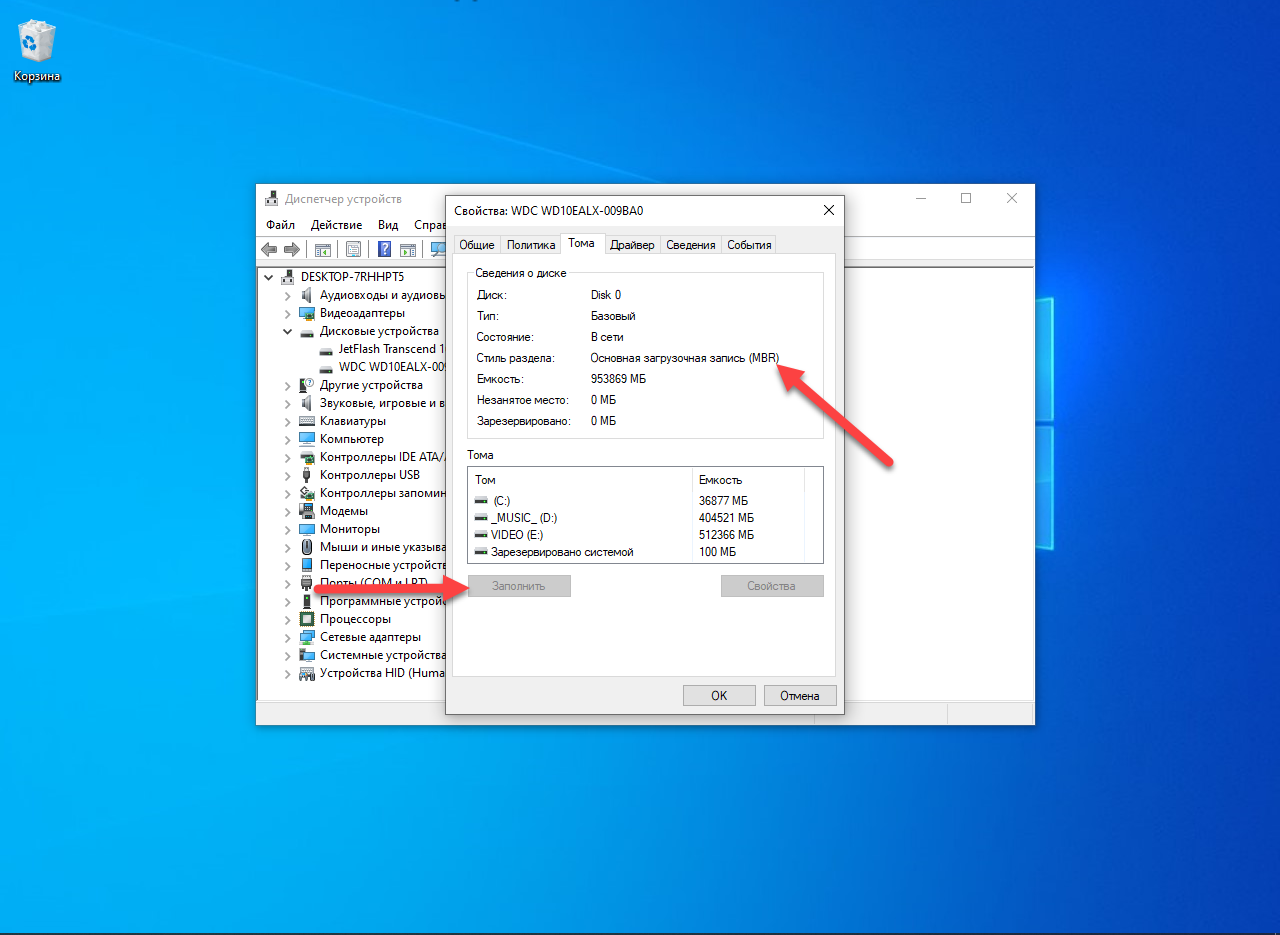This screenshot has height=935, width=1280.
Task: Expand the Звуковые, игровые devices node
Action: pyautogui.click(x=288, y=403)
